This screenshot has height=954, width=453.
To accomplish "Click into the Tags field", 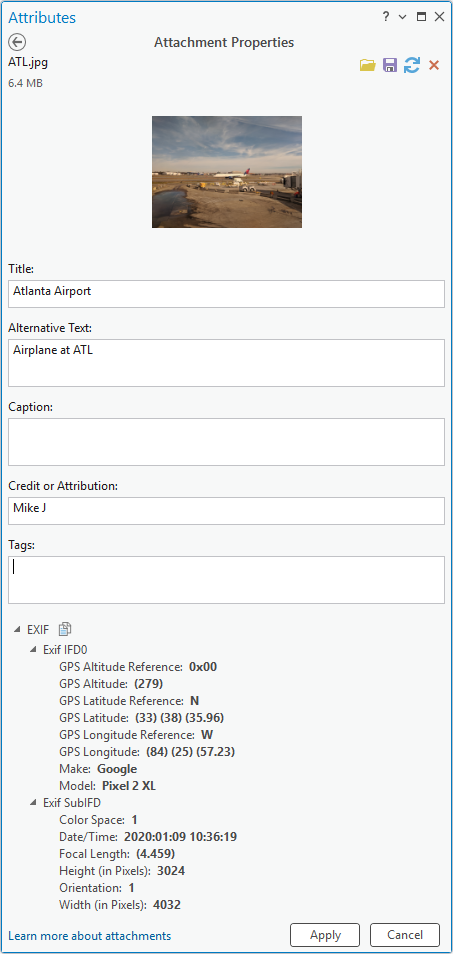I will point(226,580).
